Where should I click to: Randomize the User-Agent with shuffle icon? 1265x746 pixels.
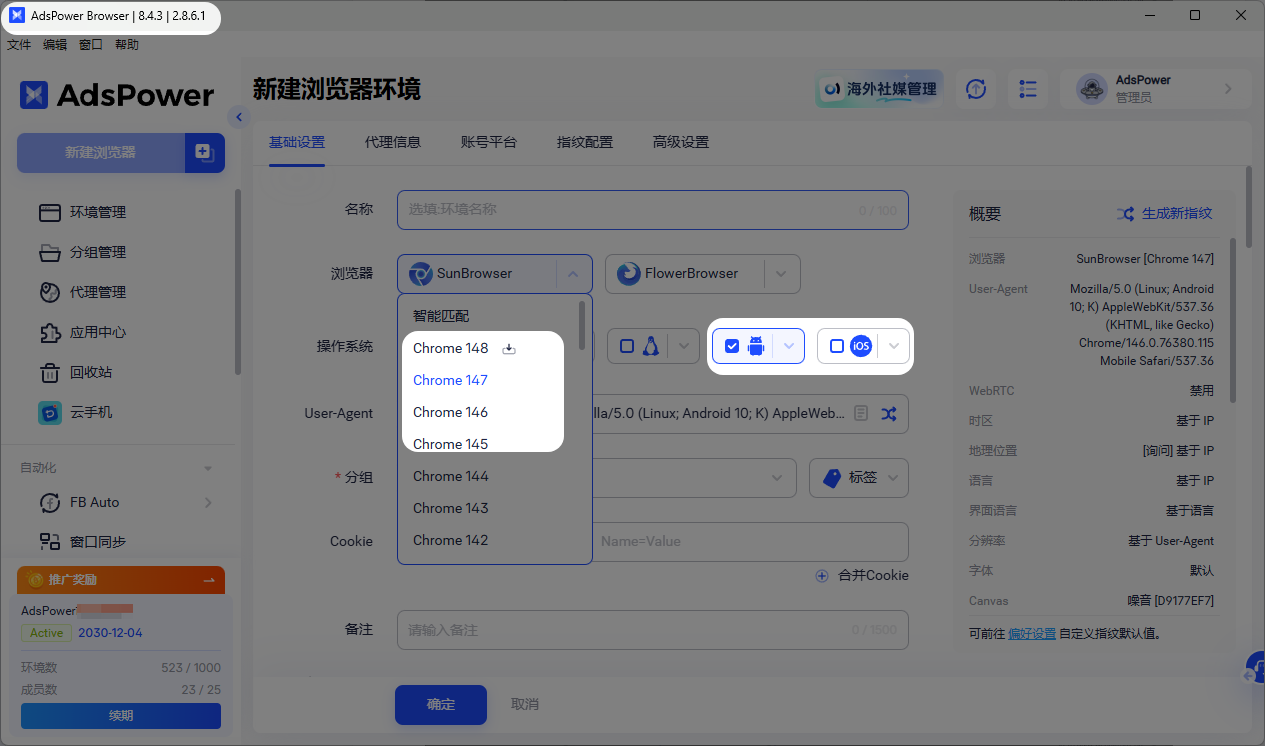coord(889,413)
